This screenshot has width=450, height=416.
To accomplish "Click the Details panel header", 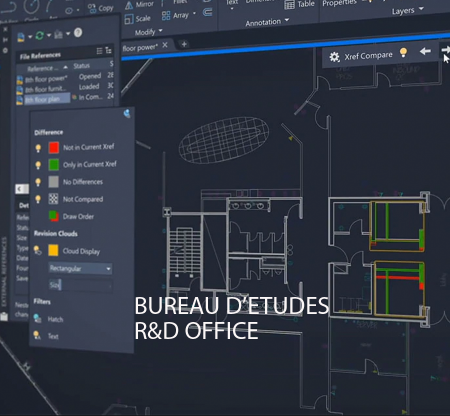I will pyautogui.click(x=23, y=205).
